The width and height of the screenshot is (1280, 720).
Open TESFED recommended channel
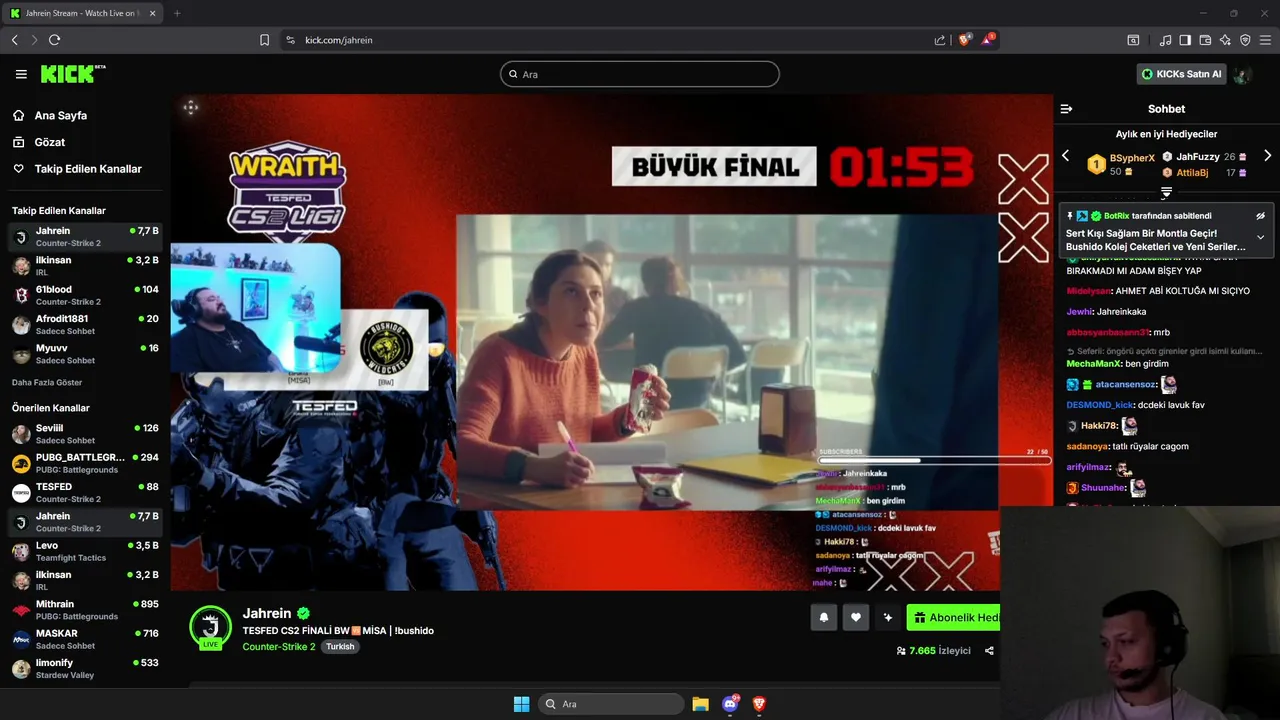coord(85,493)
